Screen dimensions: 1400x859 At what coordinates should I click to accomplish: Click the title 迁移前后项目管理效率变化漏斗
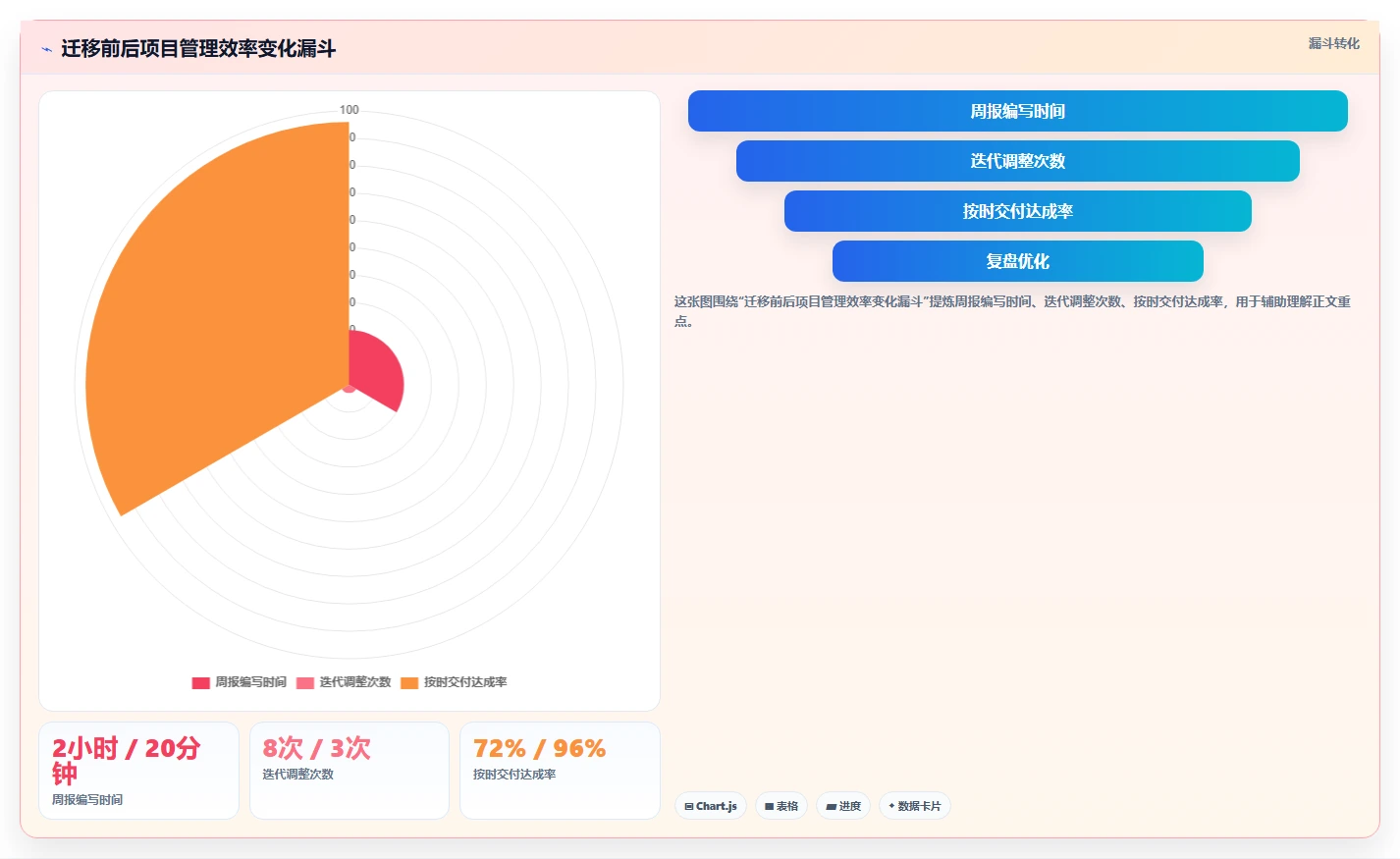(x=198, y=48)
